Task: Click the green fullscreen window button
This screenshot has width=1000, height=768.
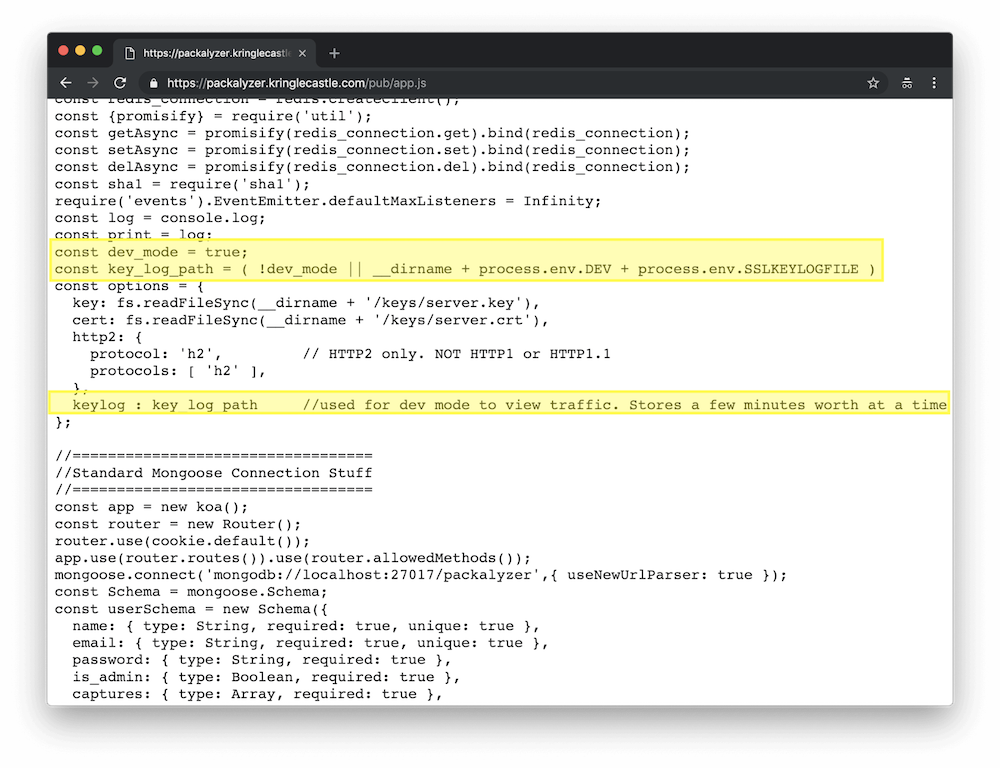Action: [98, 50]
